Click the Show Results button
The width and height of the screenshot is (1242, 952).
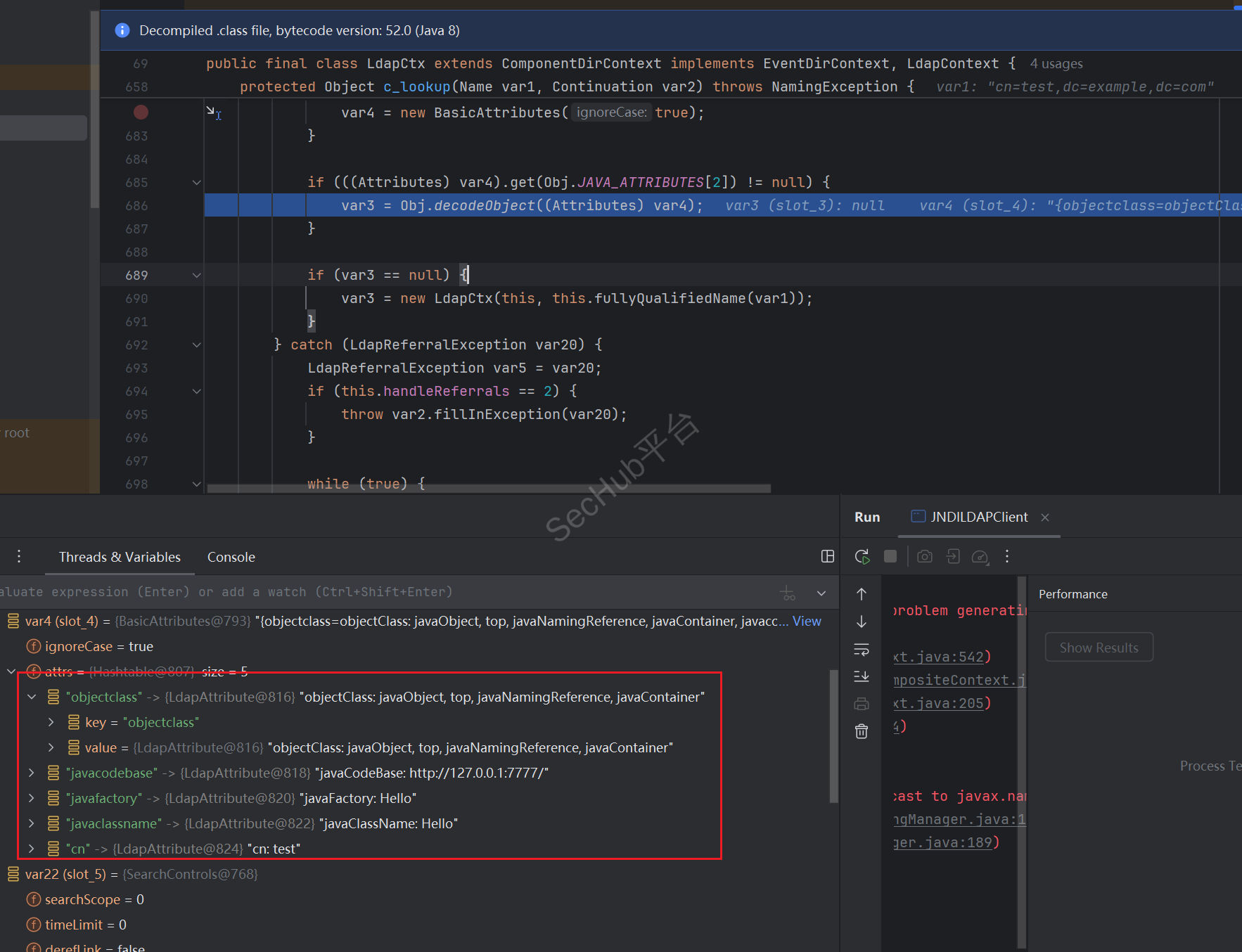click(1099, 648)
